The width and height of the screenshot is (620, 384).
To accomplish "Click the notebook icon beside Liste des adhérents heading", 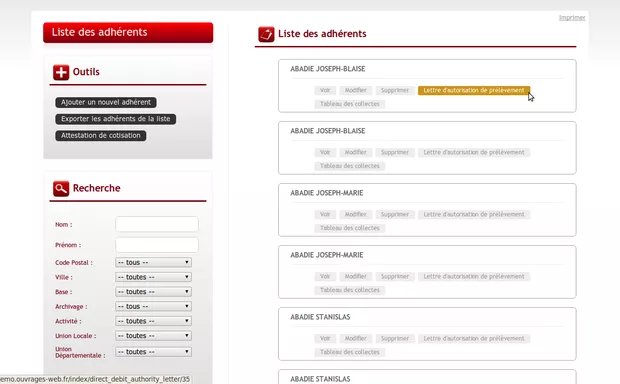I will [266, 34].
